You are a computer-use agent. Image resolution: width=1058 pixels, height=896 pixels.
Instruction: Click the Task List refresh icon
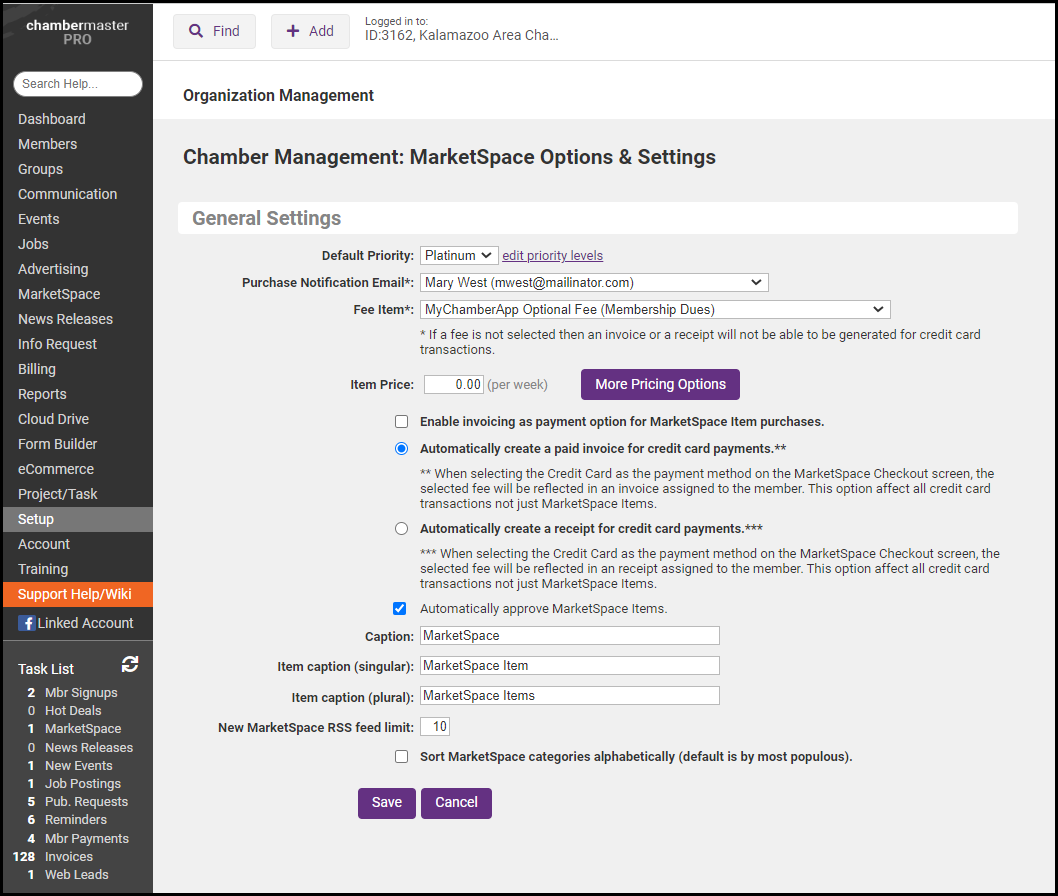click(x=130, y=664)
